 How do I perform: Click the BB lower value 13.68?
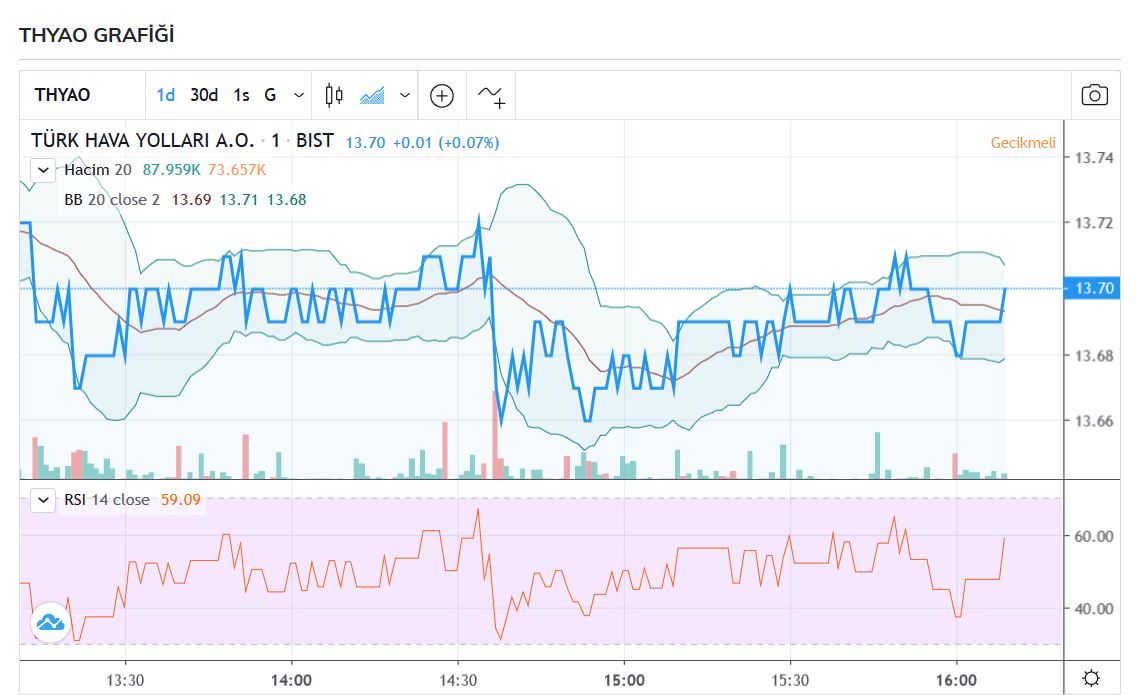pos(286,200)
